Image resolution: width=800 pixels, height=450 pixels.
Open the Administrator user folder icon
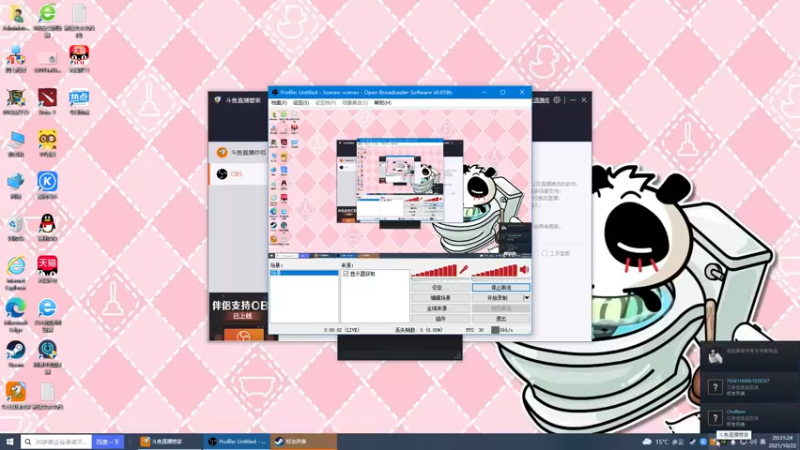(16, 17)
